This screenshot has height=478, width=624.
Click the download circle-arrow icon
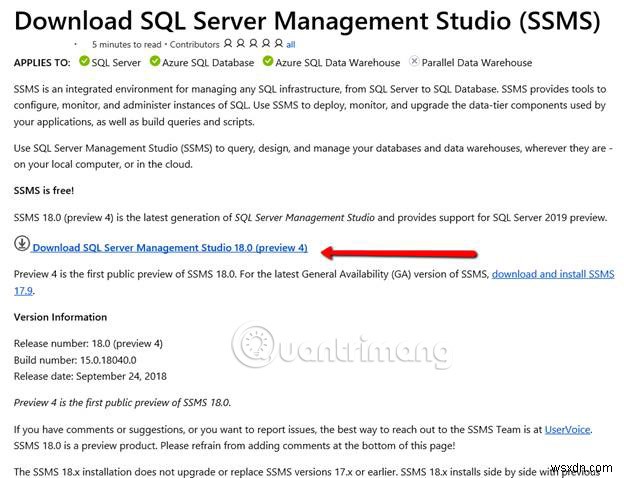pos(22,243)
